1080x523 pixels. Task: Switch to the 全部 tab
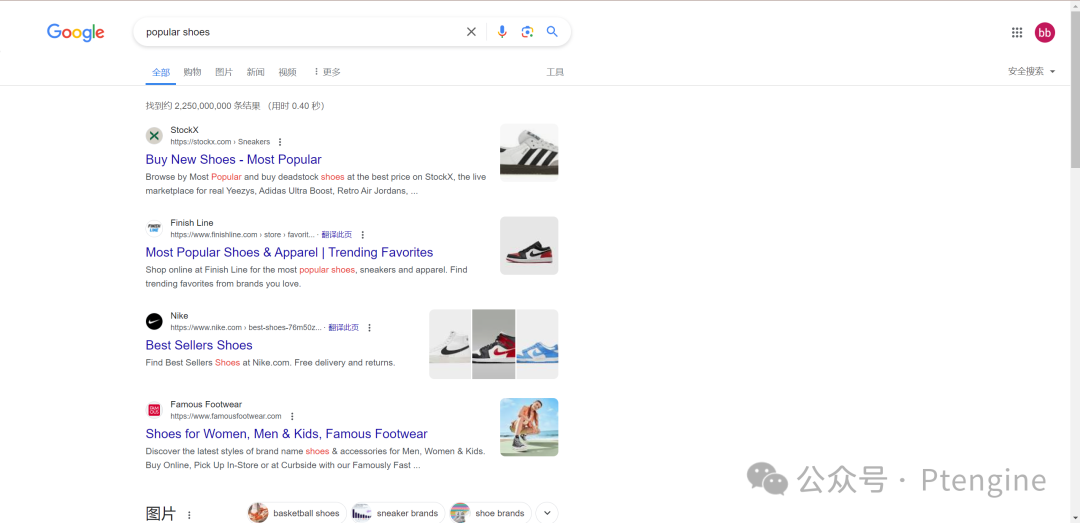pos(160,72)
